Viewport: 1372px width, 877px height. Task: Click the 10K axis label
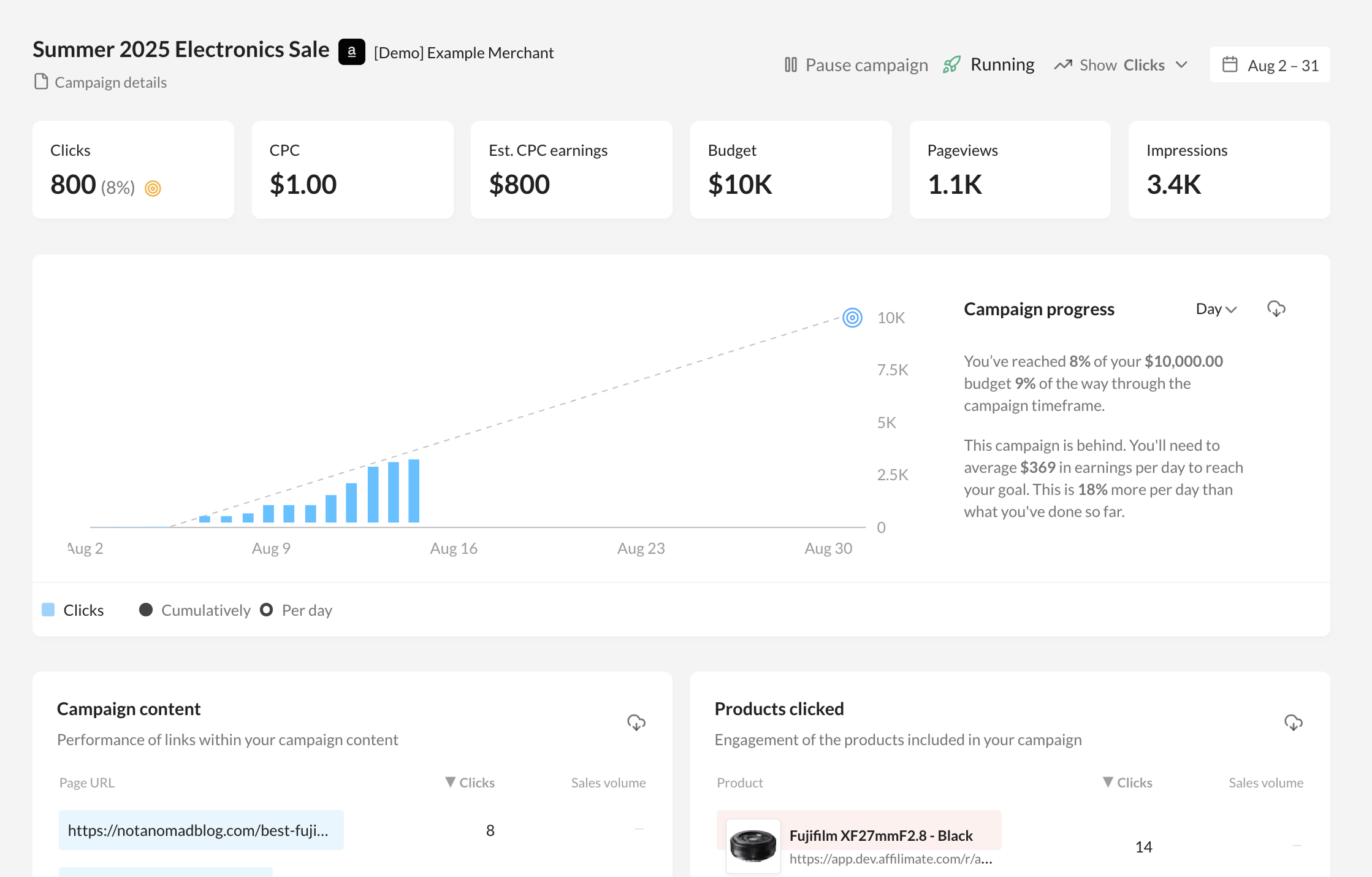[891, 318]
